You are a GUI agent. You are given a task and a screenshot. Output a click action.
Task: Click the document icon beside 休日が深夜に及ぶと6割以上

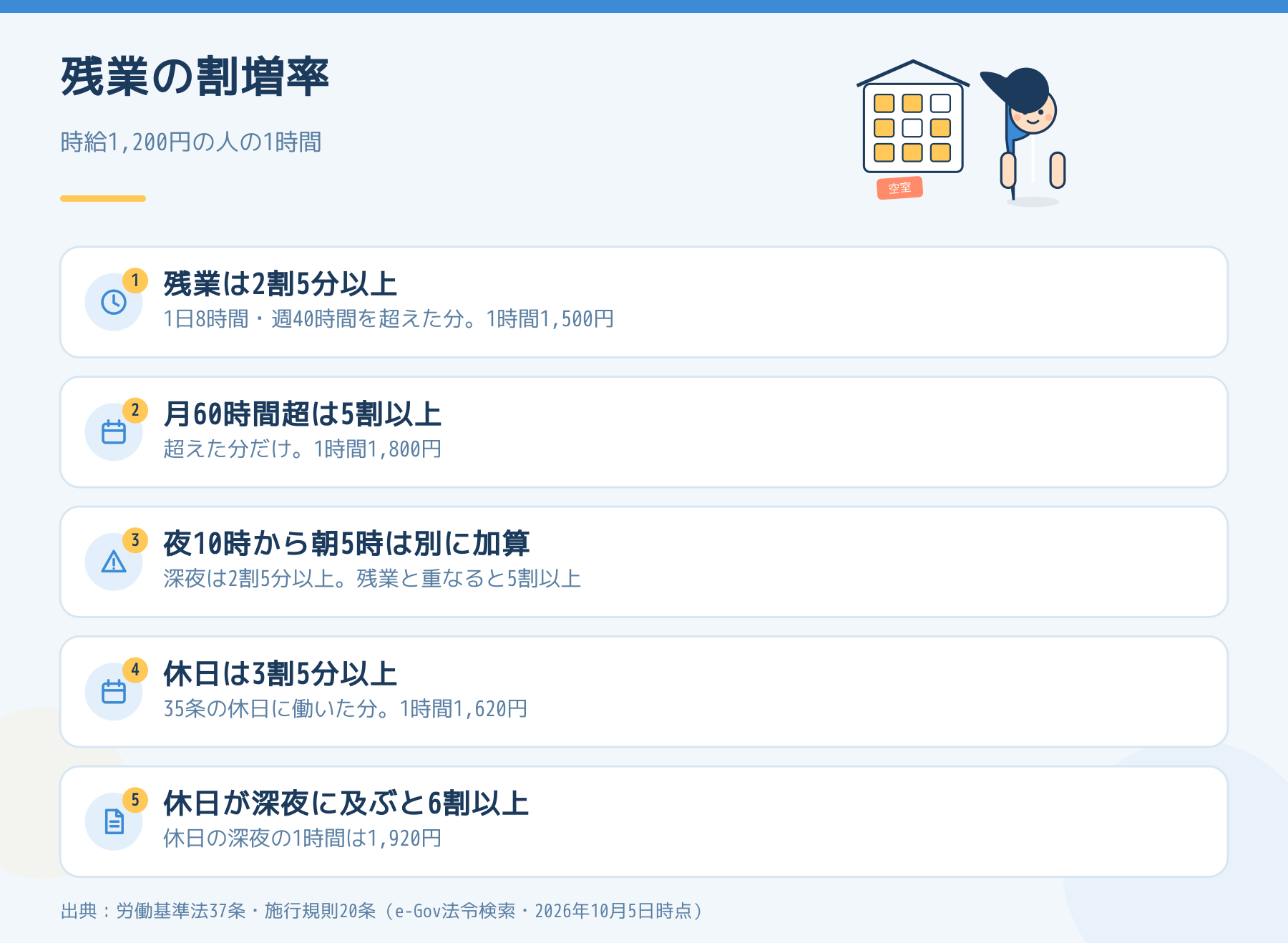pos(114,821)
